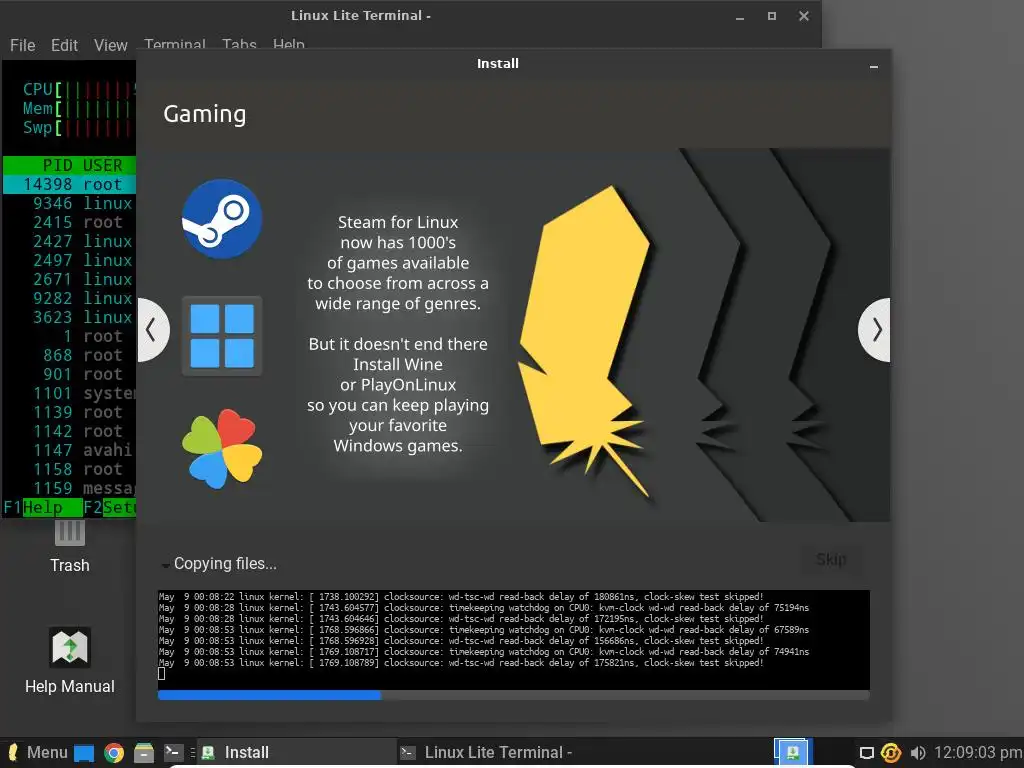The image size is (1024, 768).
Task: Select process 1139 root row in htop
Action: pyautogui.click(x=69, y=411)
